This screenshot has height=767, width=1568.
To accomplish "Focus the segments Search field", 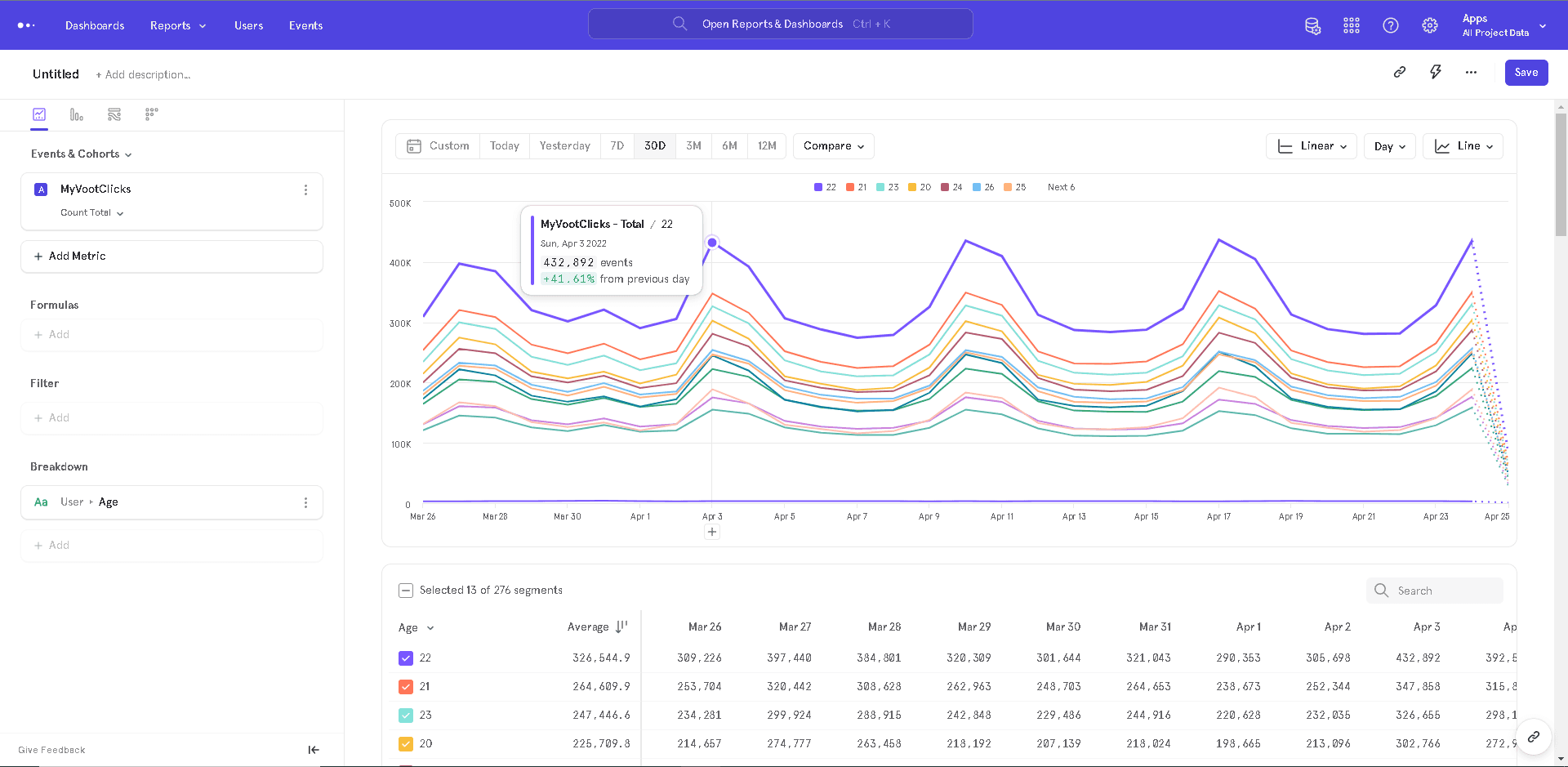I will (1435, 591).
